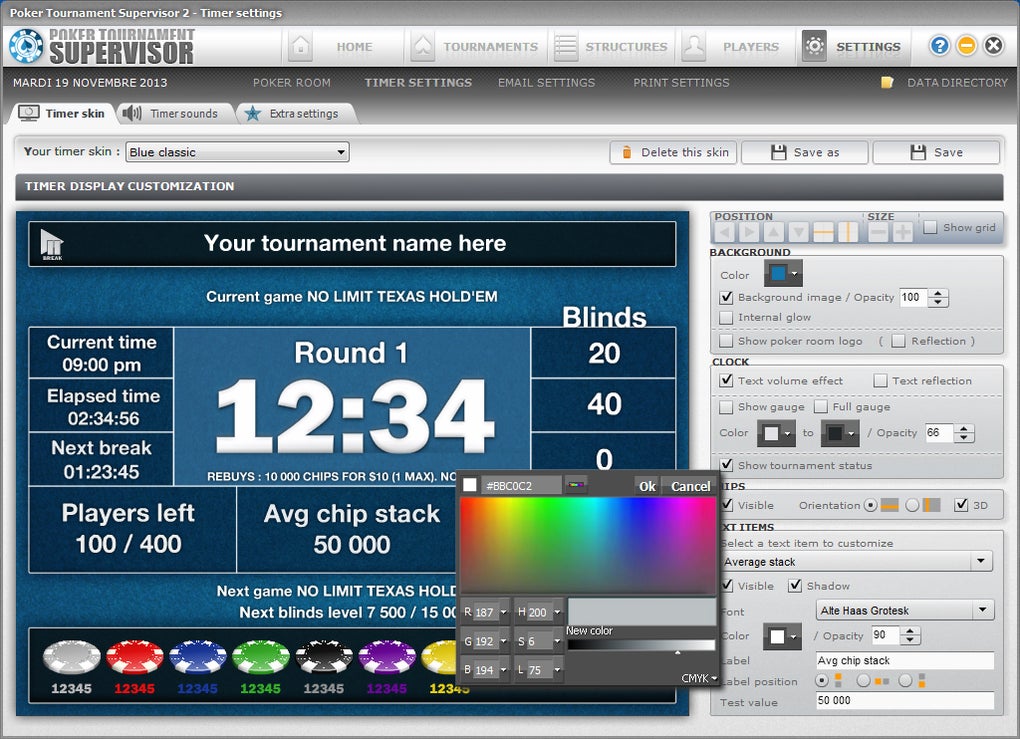The image size is (1020, 739).
Task: Center element along vertical line
Action: point(848,232)
